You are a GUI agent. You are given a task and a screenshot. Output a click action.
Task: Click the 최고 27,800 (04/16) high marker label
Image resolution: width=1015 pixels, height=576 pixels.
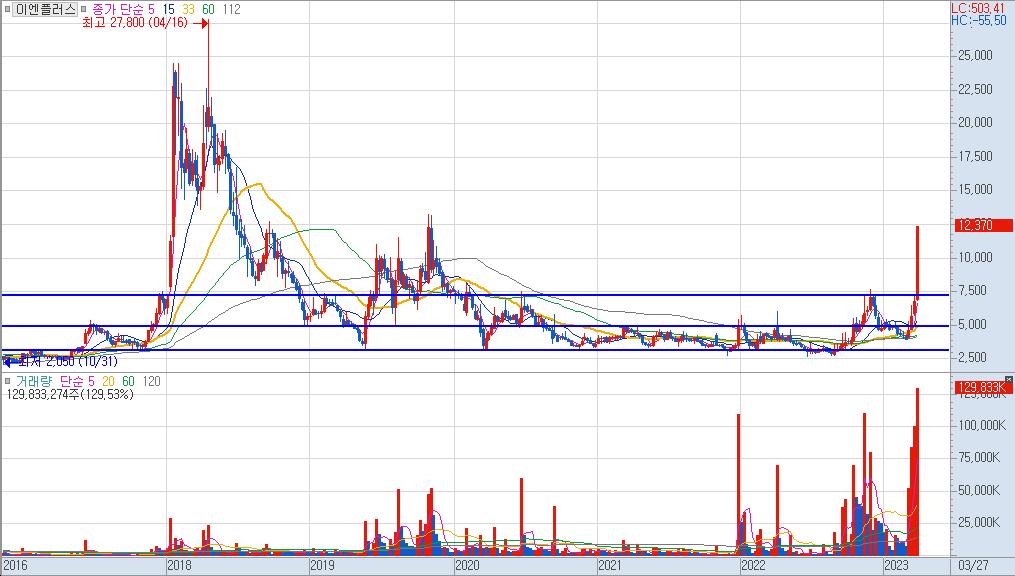(x=135, y=23)
